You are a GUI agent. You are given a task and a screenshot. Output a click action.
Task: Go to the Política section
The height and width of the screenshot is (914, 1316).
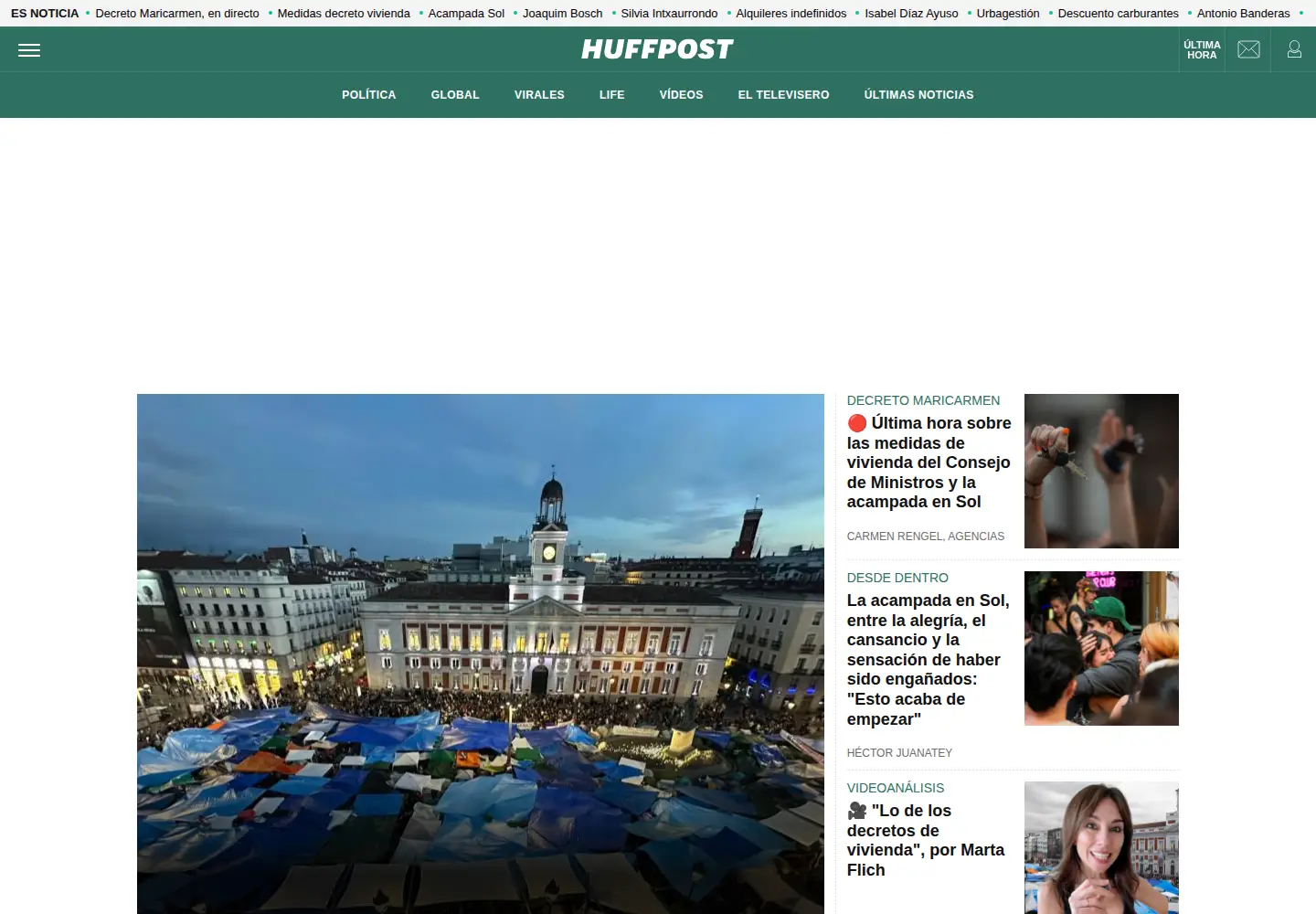point(369,95)
